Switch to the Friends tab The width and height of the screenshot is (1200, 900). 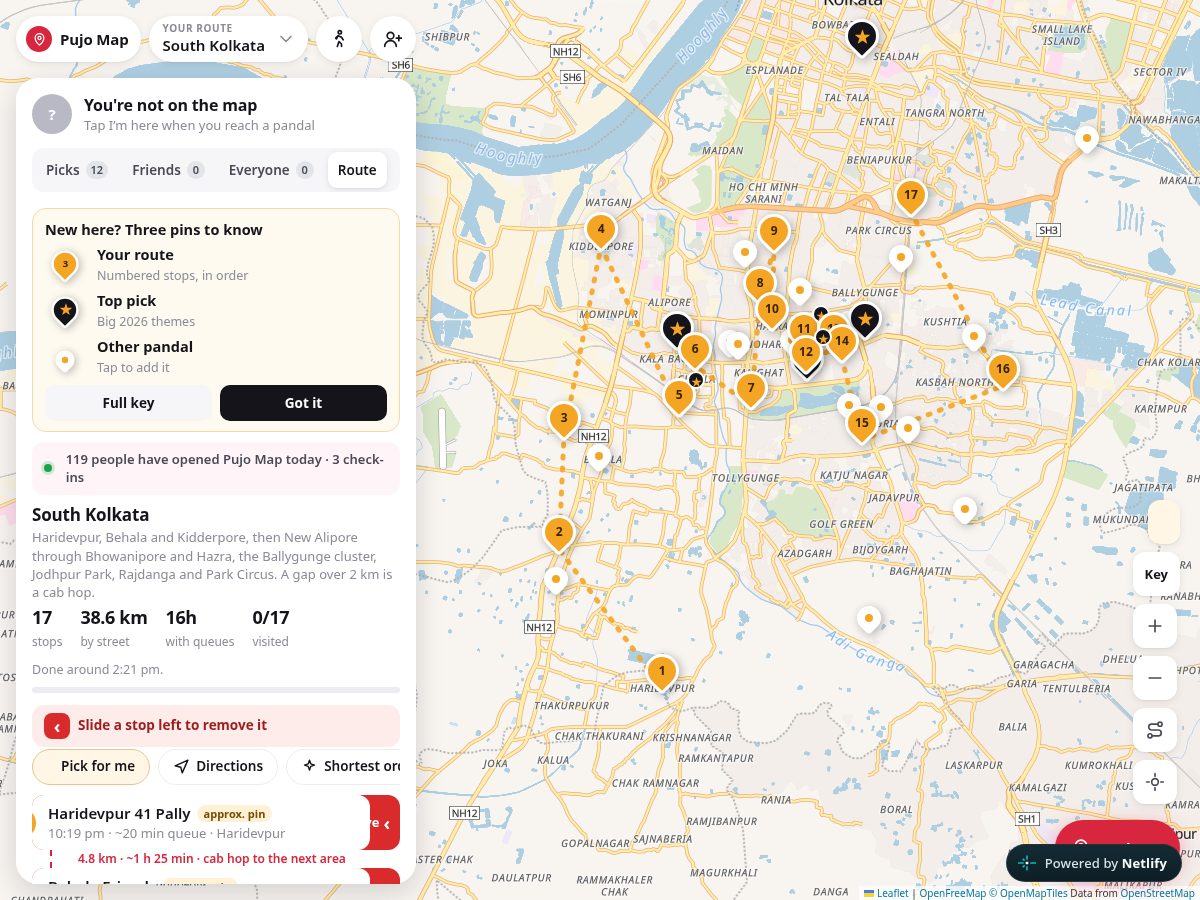(x=167, y=170)
